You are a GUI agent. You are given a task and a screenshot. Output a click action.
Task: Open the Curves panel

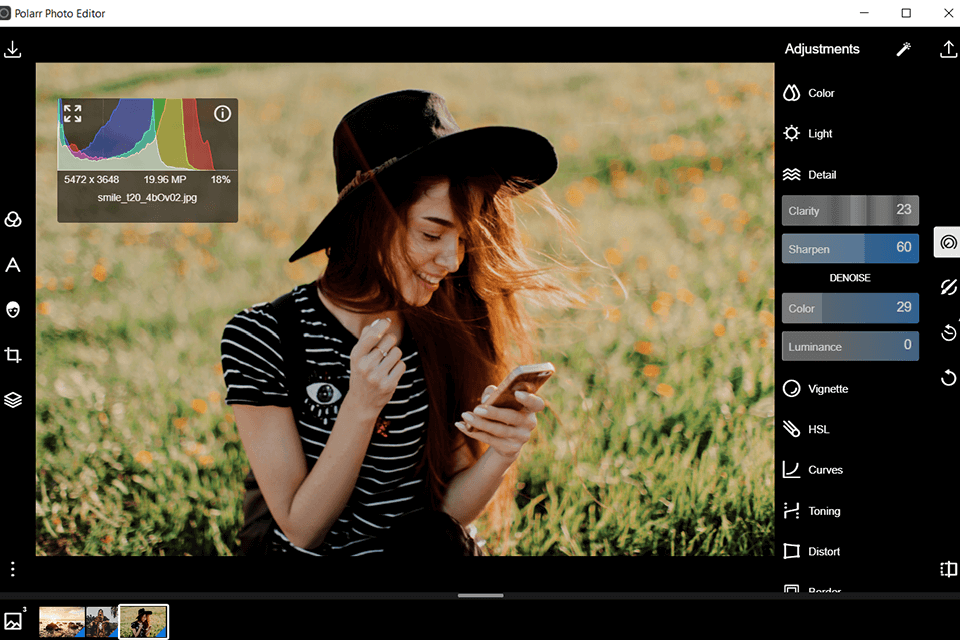tap(824, 470)
